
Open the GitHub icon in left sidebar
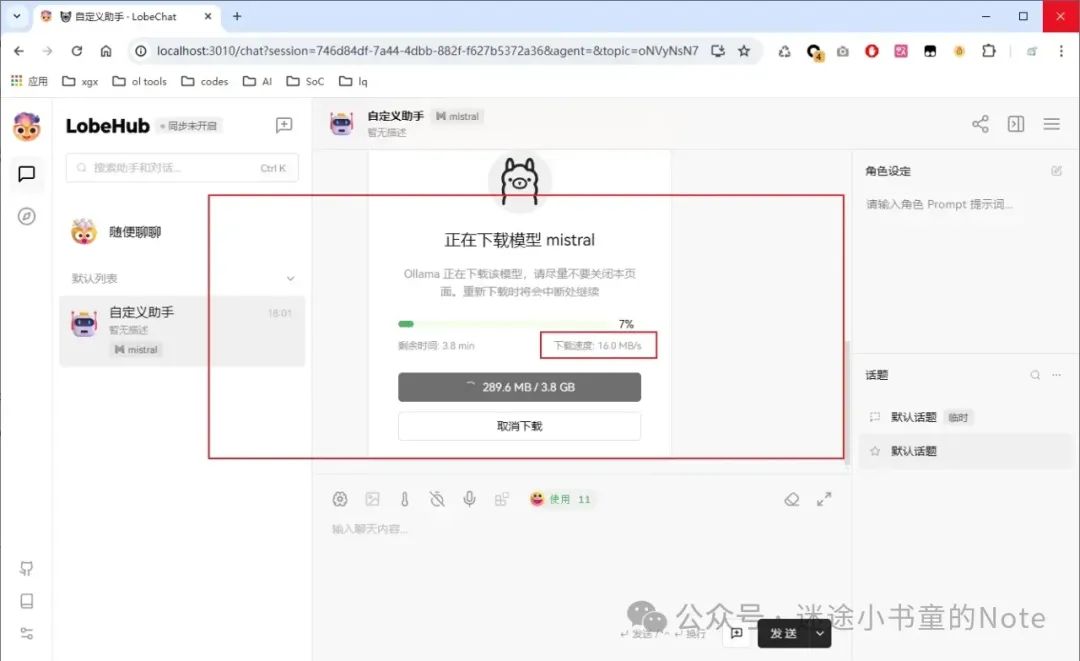[27, 568]
